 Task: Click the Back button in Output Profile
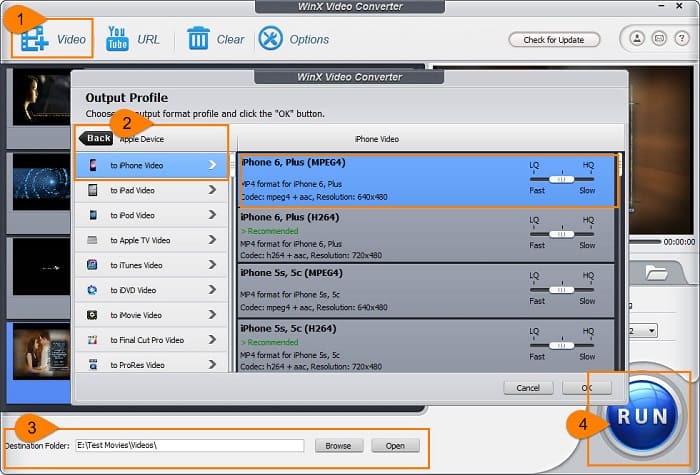(x=96, y=138)
